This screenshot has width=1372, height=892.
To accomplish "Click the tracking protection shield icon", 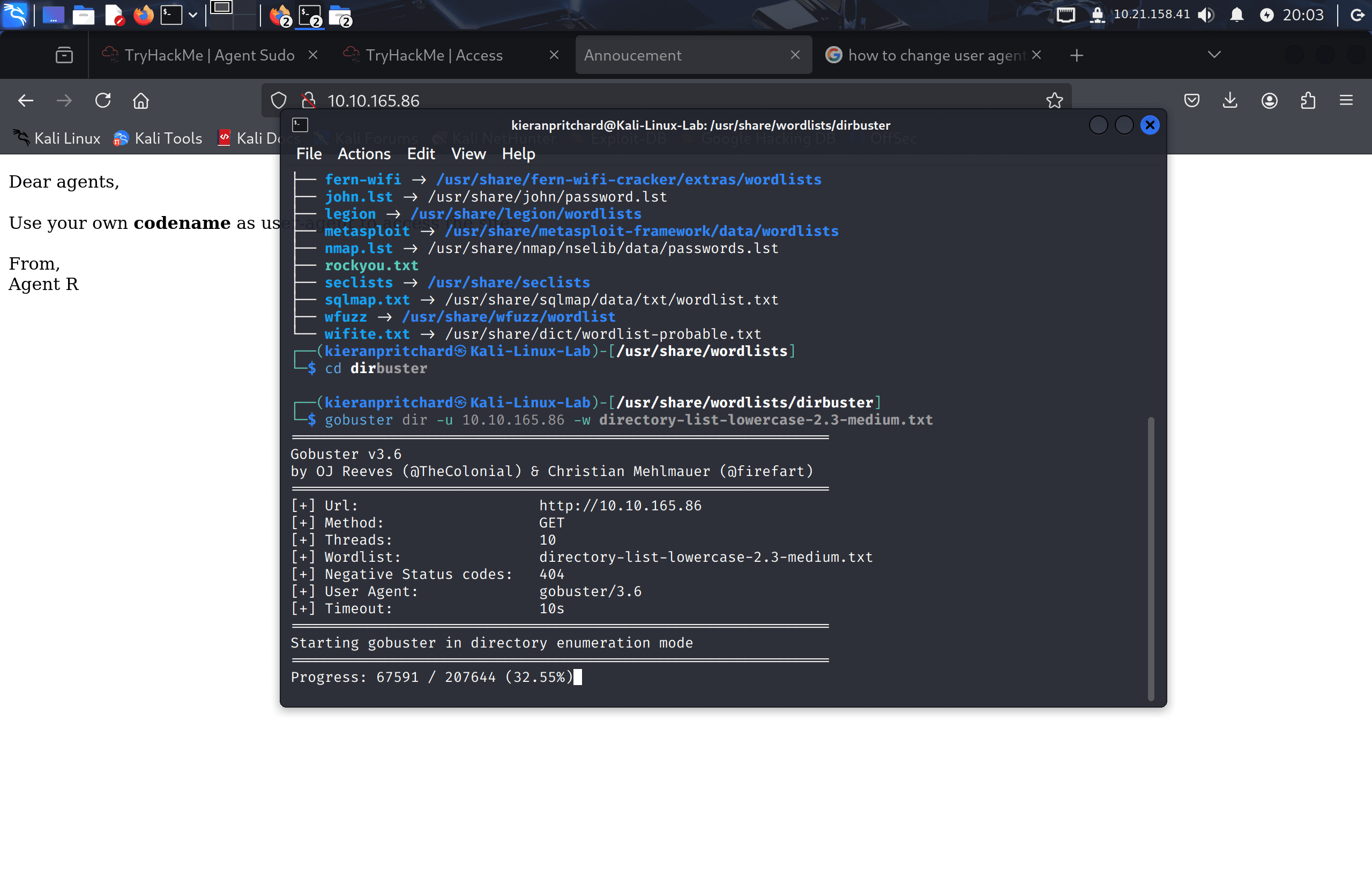I will click(279, 101).
